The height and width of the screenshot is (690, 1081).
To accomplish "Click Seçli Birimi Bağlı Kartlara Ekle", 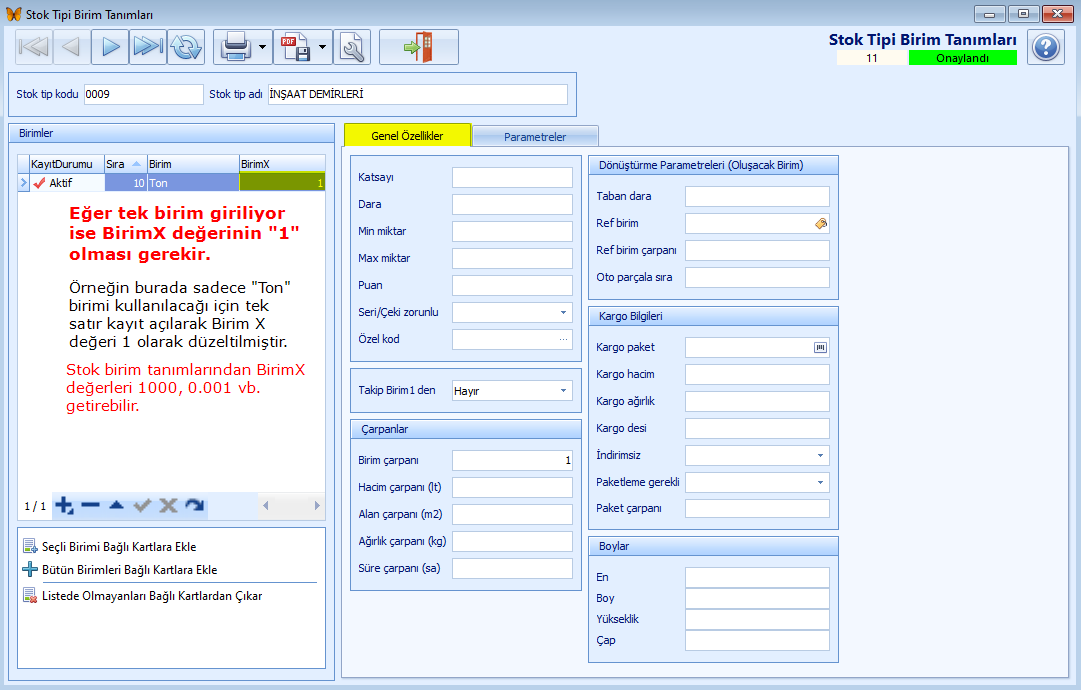I will (119, 547).
